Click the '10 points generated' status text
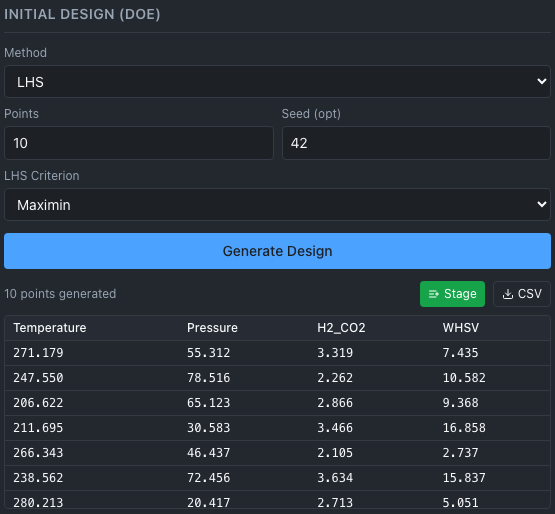The height and width of the screenshot is (514, 555). [60, 294]
